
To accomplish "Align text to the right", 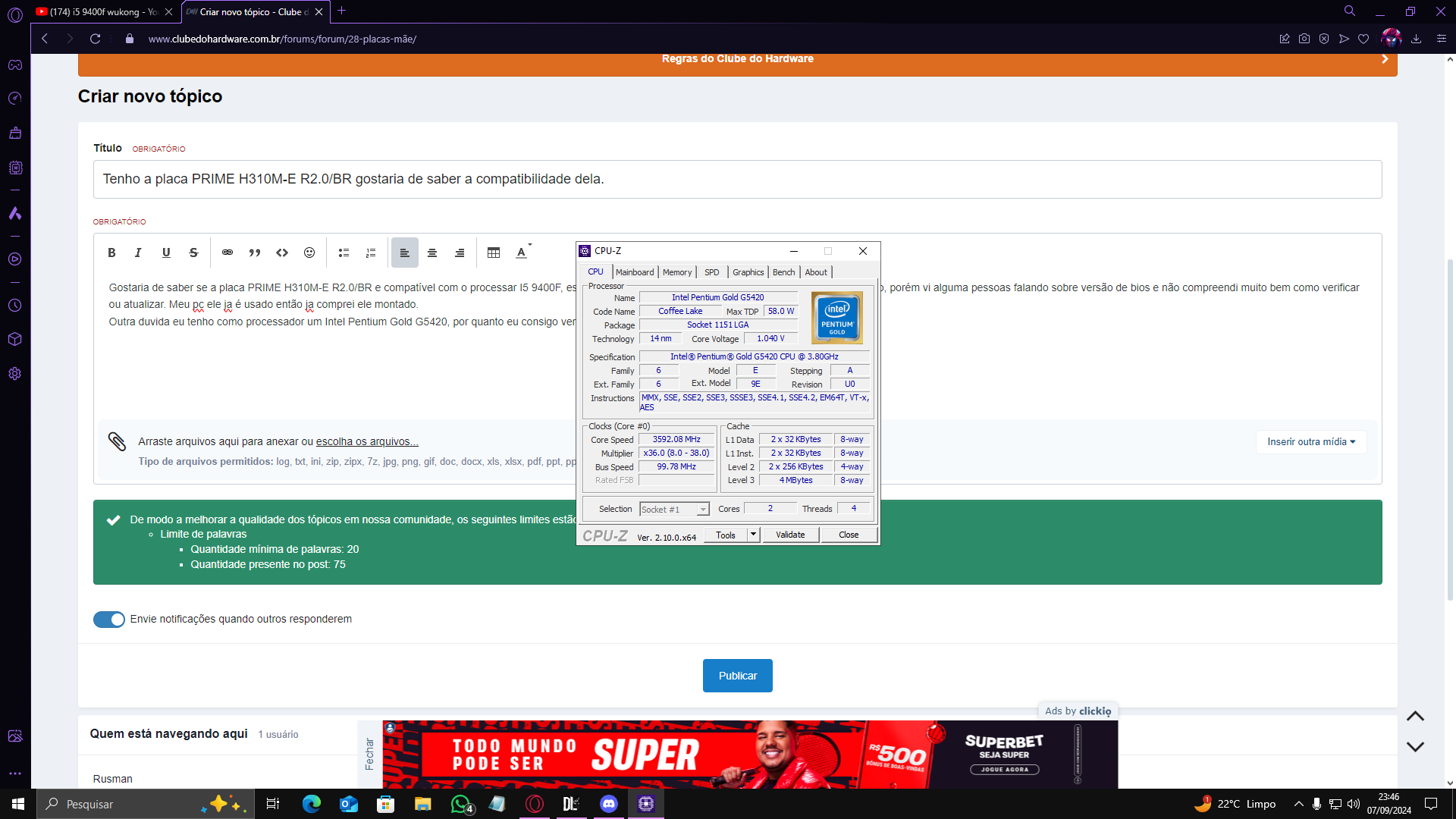I will 460,253.
